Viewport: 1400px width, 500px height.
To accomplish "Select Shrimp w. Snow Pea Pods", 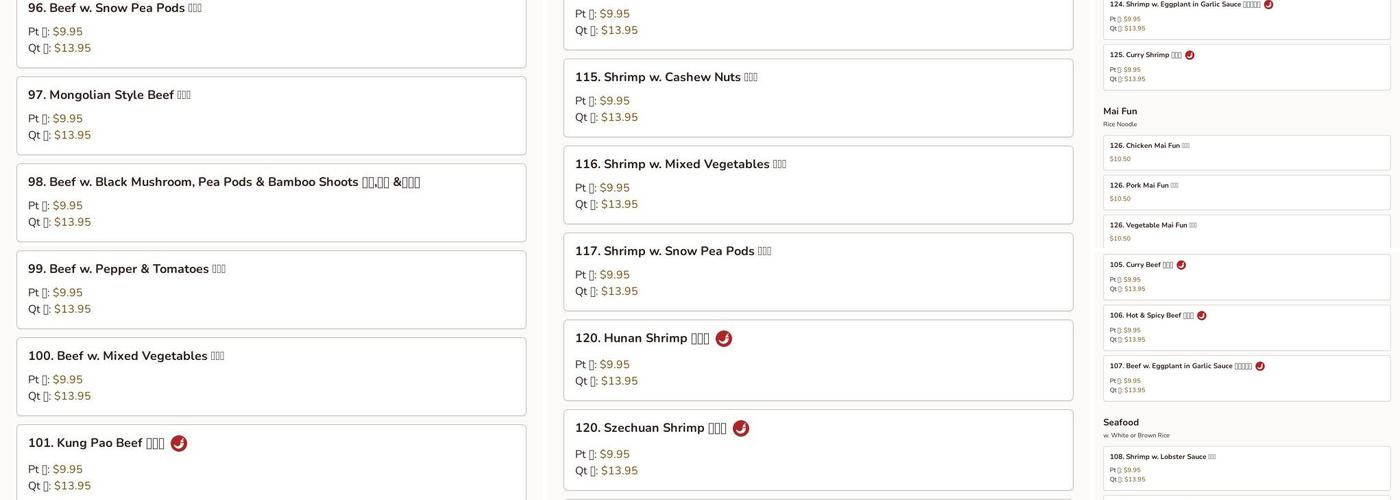I will (818, 271).
